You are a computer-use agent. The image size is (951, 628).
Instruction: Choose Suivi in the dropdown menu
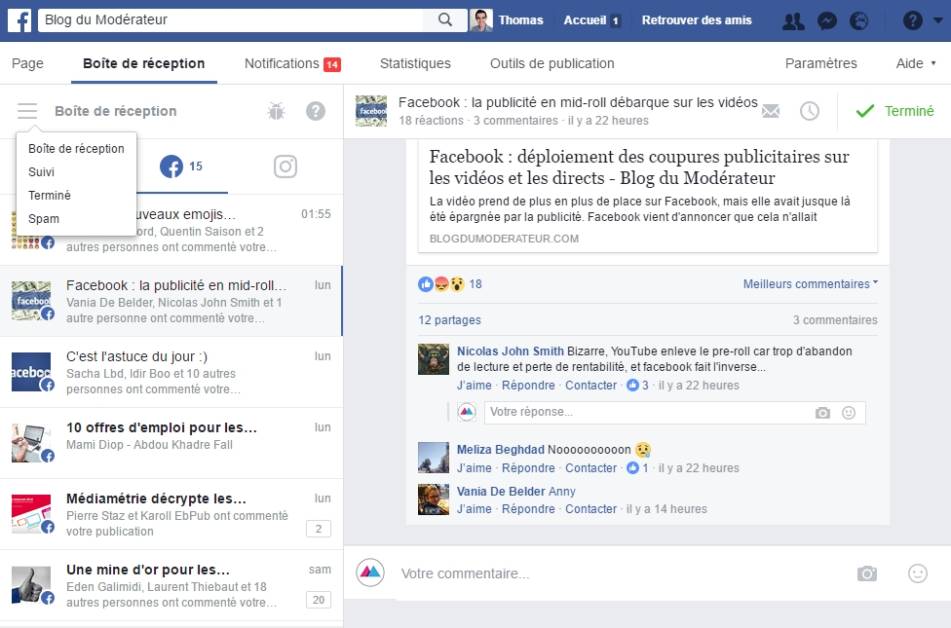(42, 172)
